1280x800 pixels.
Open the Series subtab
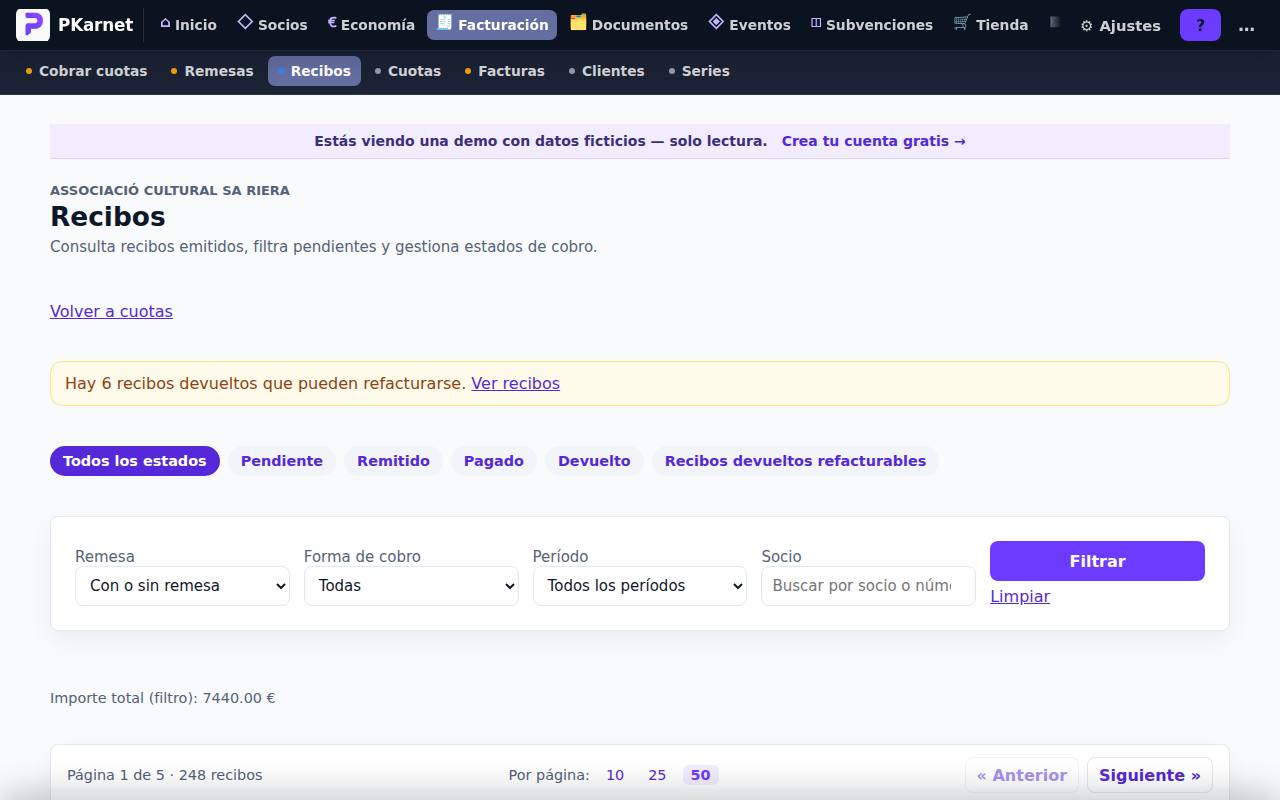tap(699, 71)
